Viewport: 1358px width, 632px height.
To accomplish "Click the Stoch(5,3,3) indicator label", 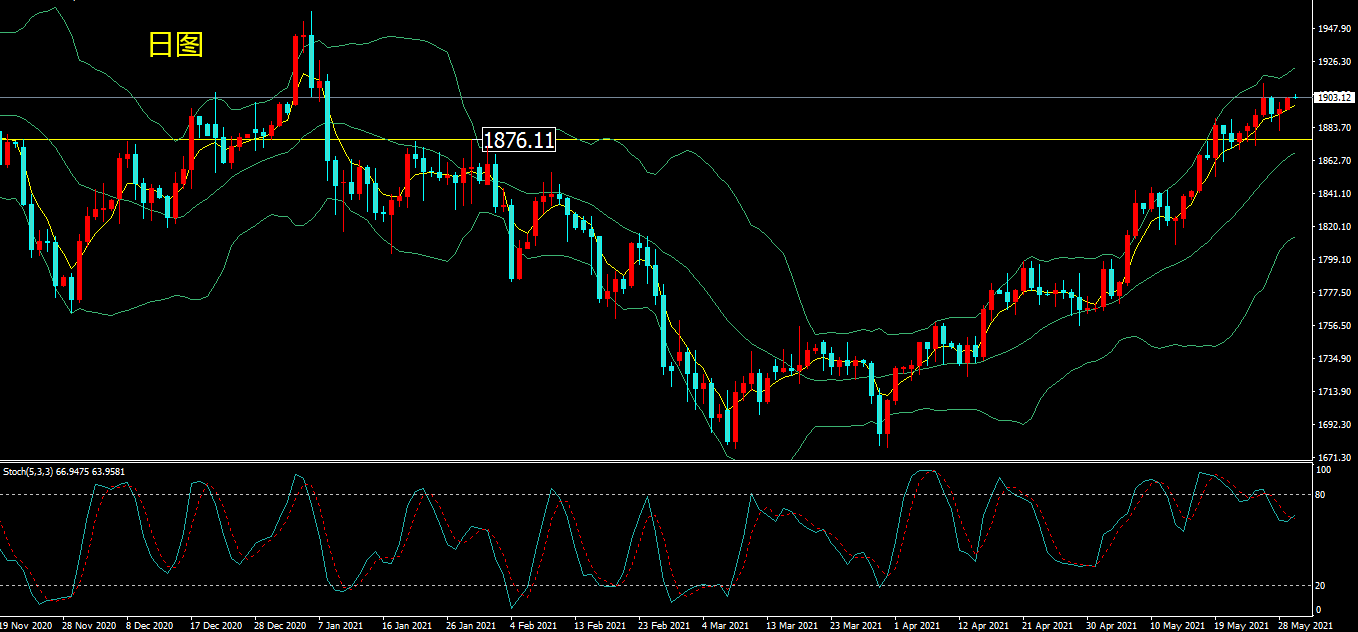I will (x=63, y=471).
